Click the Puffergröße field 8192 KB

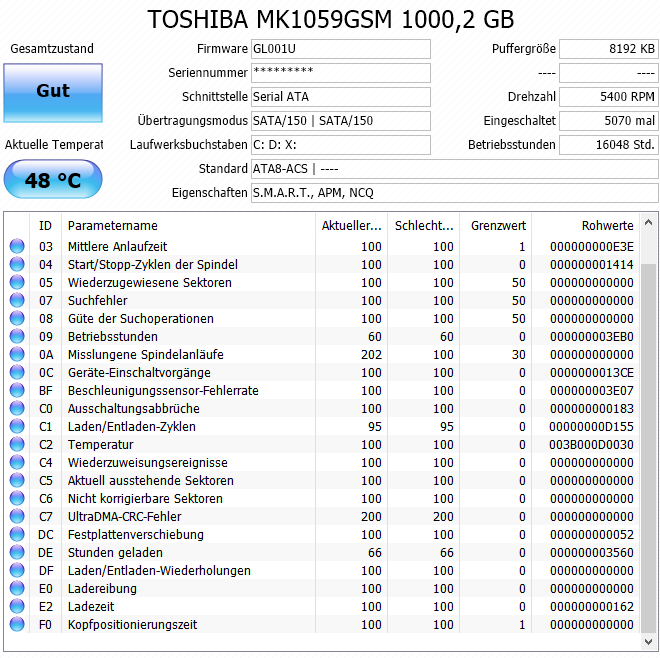(609, 49)
